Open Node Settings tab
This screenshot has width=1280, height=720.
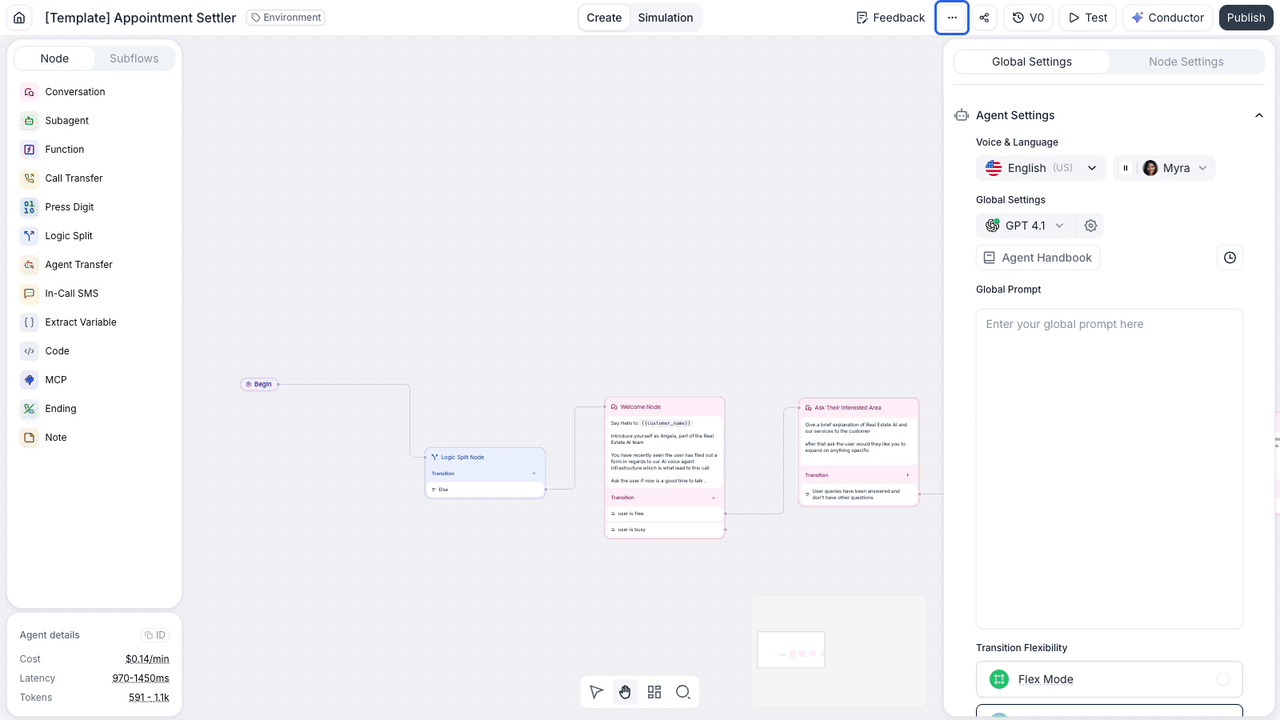1186,62
